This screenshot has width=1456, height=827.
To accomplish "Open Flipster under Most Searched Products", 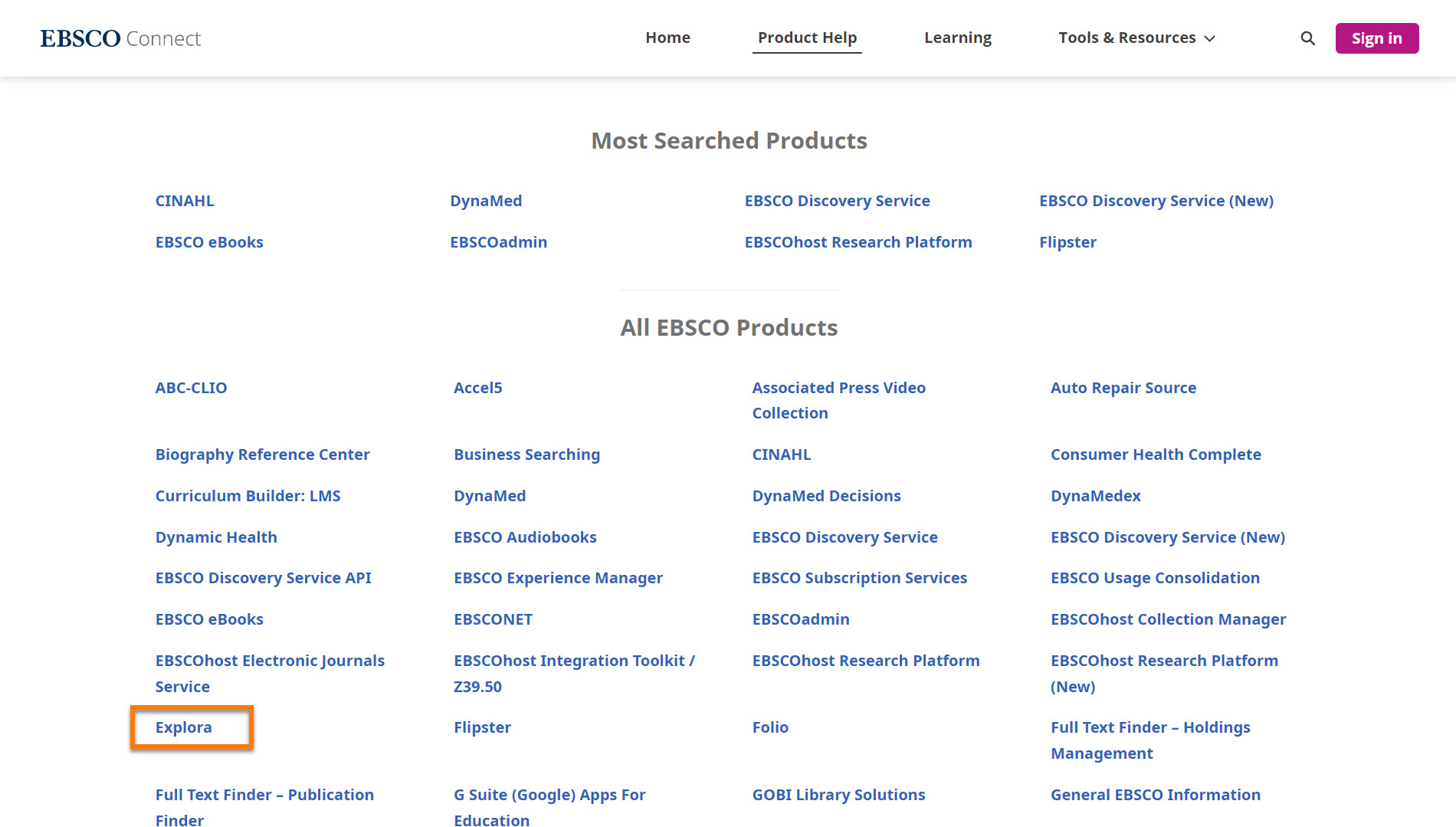I will [1067, 242].
